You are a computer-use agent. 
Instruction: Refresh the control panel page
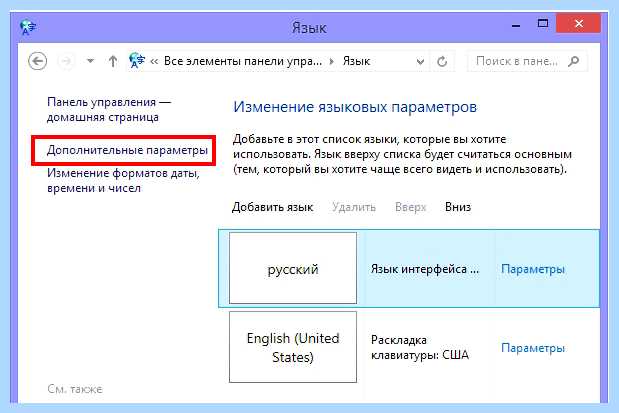[x=442, y=61]
